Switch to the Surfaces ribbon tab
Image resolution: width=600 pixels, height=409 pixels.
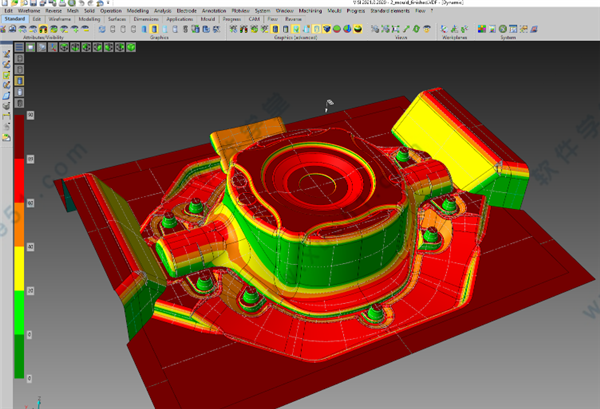(119, 19)
